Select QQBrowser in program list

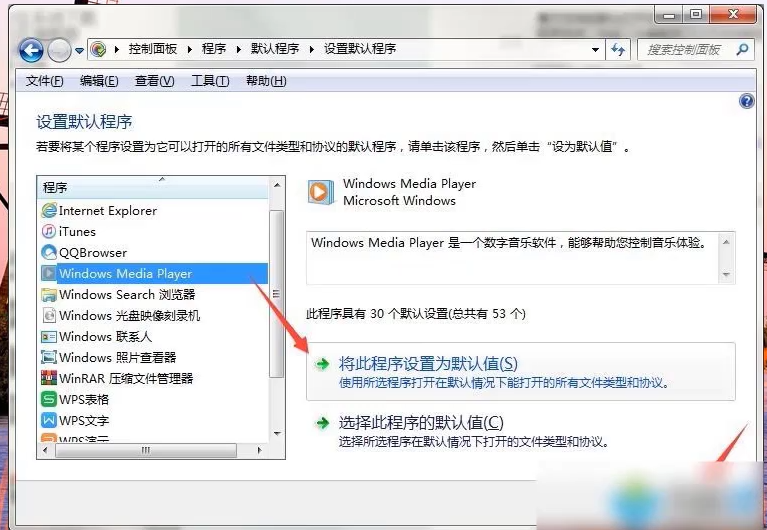[93, 253]
